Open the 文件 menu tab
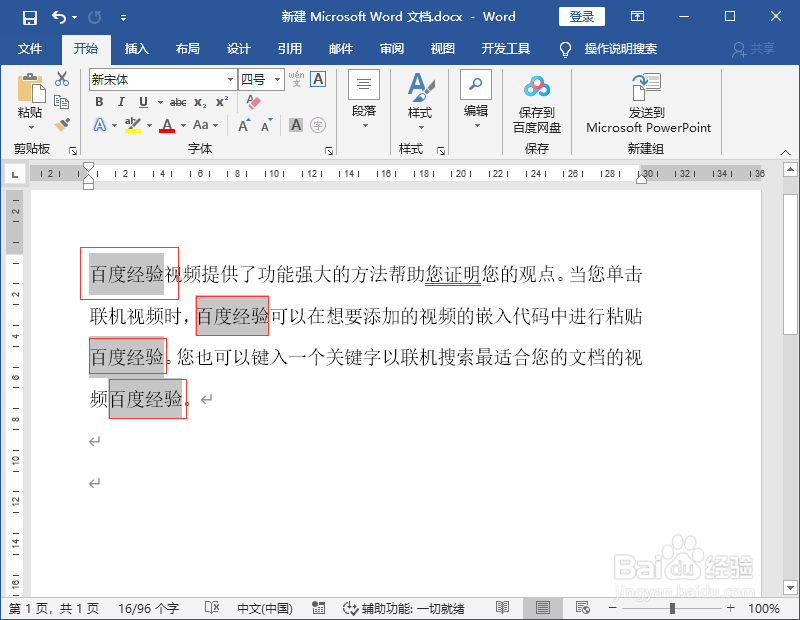This screenshot has width=800, height=620. [30, 48]
